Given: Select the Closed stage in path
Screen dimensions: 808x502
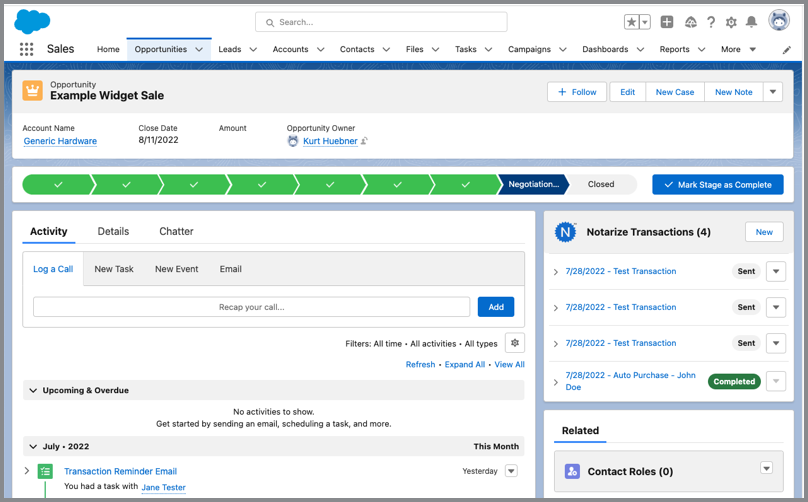Looking at the screenshot, I should [601, 184].
